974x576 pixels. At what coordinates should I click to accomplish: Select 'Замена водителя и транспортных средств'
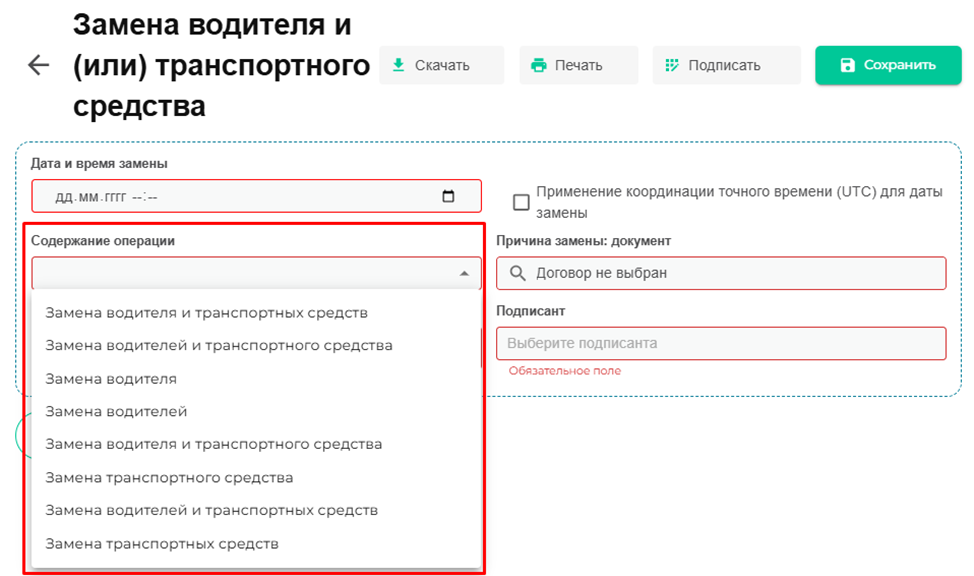[206, 313]
